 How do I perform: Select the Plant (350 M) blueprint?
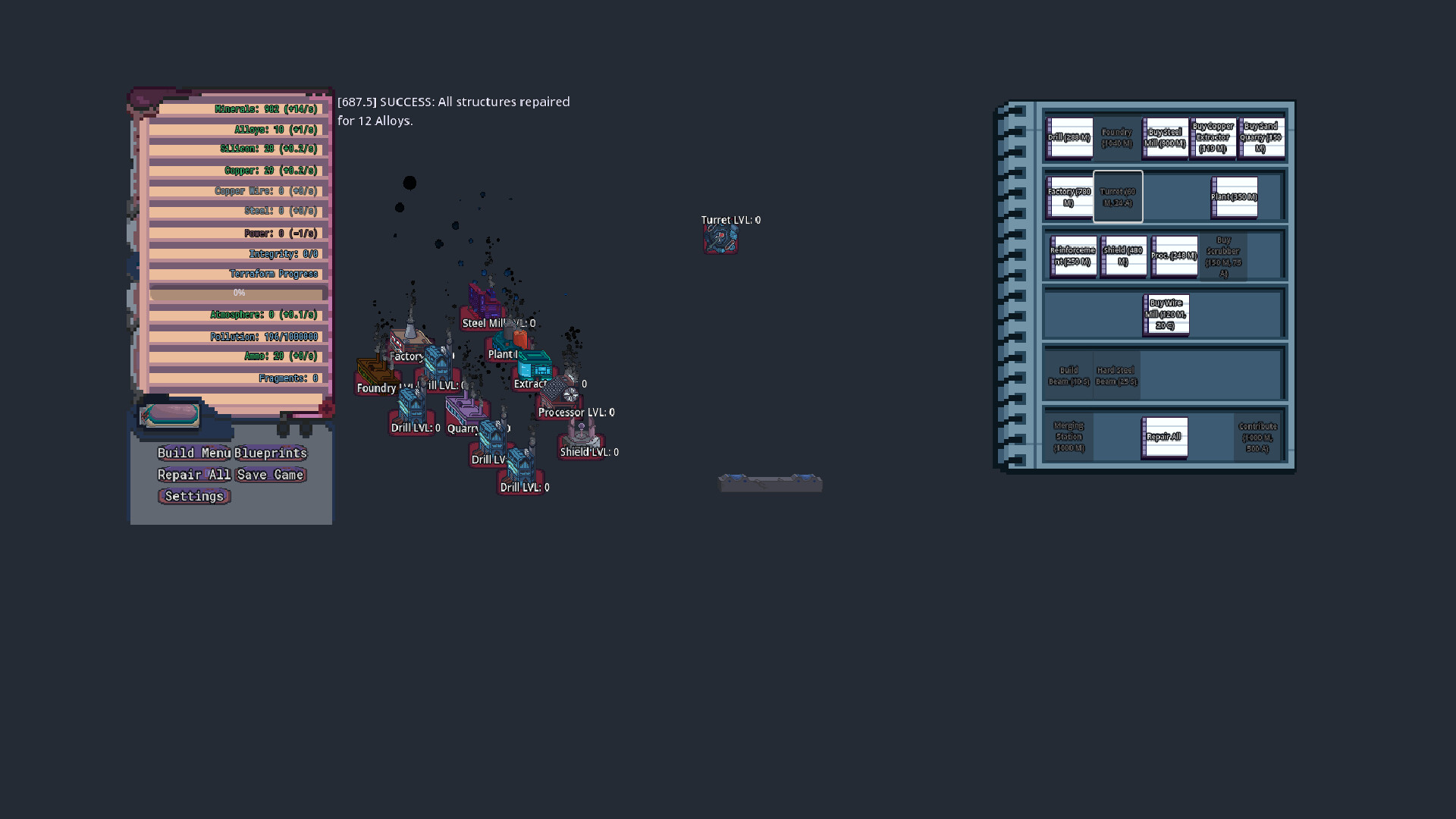tap(1235, 196)
